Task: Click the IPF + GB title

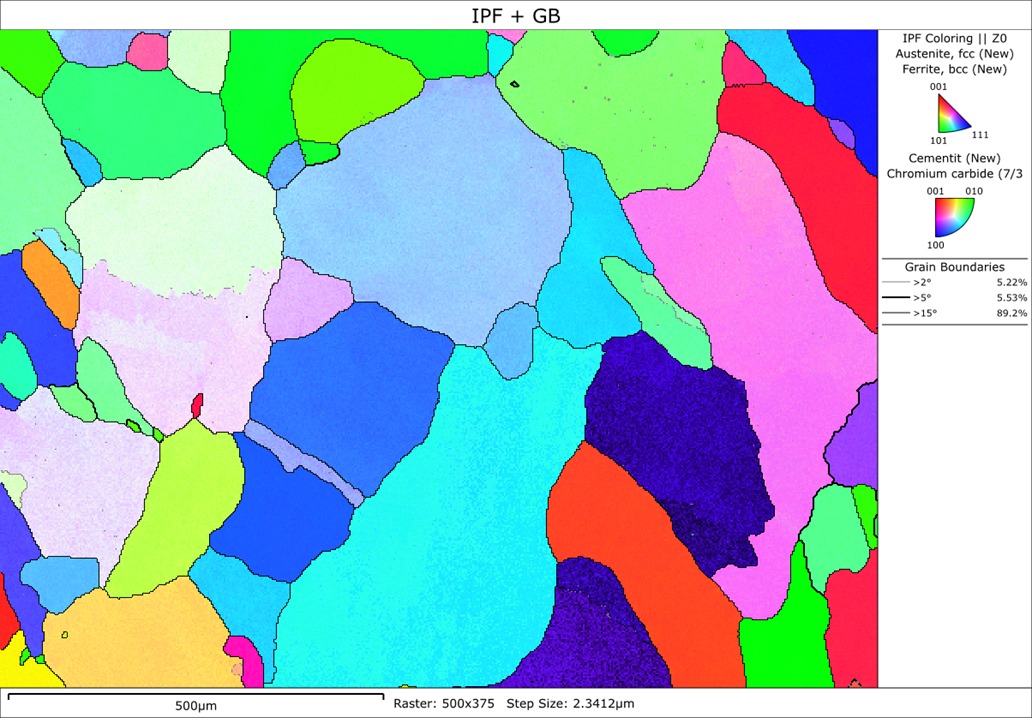Action: [515, 15]
